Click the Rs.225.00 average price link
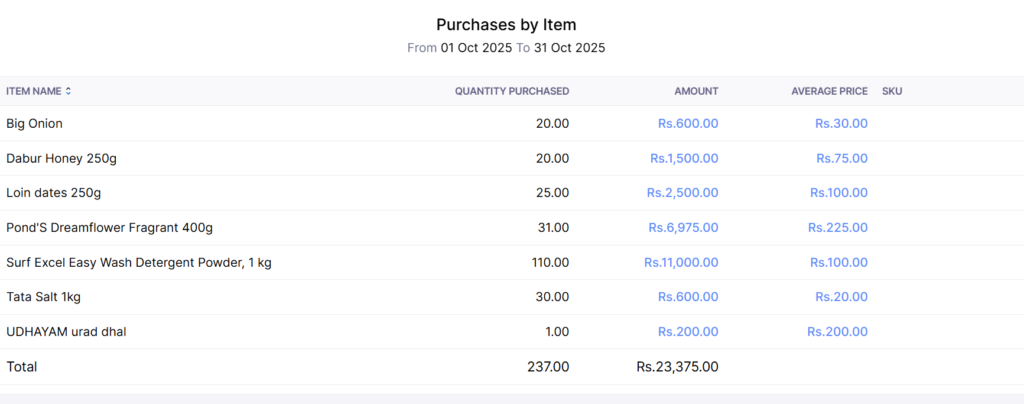This screenshot has width=1024, height=404. [838, 228]
